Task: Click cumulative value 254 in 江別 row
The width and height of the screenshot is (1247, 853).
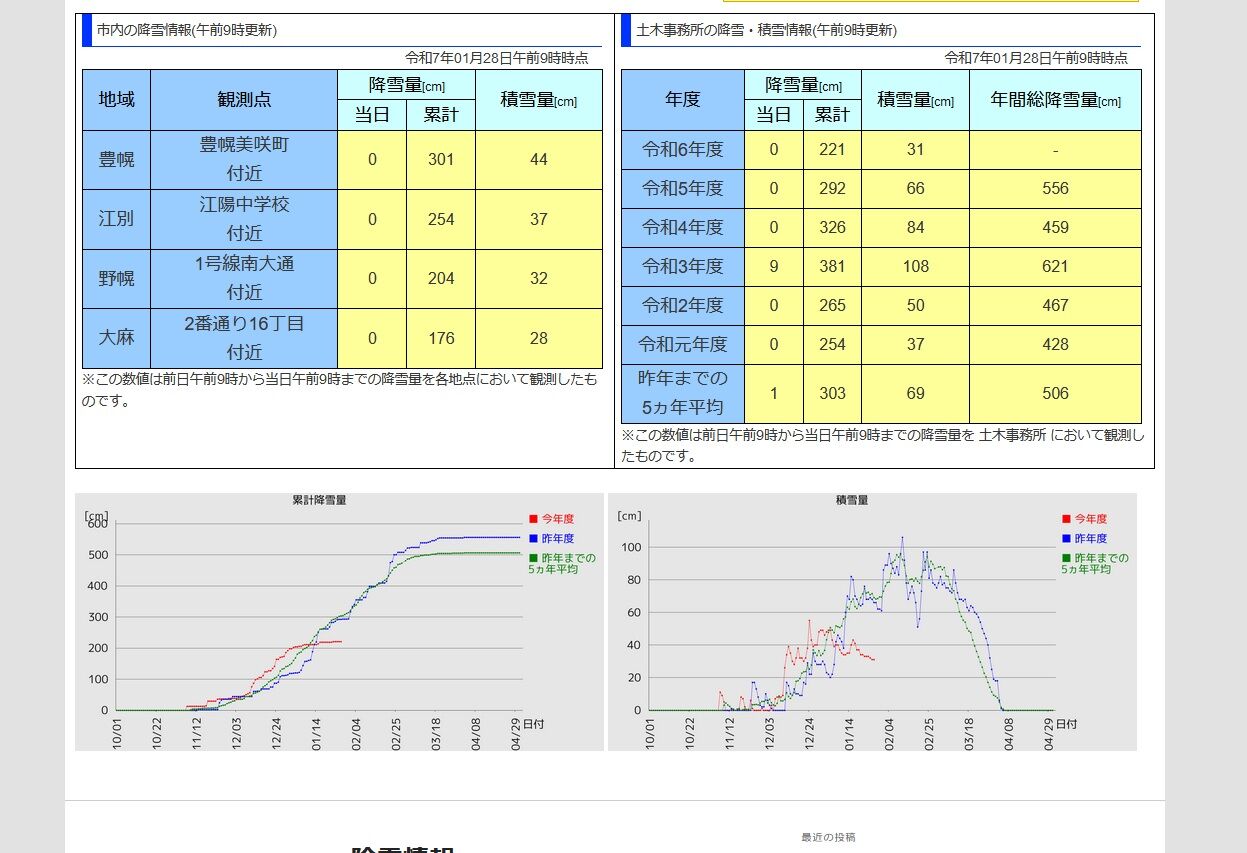Action: point(441,219)
